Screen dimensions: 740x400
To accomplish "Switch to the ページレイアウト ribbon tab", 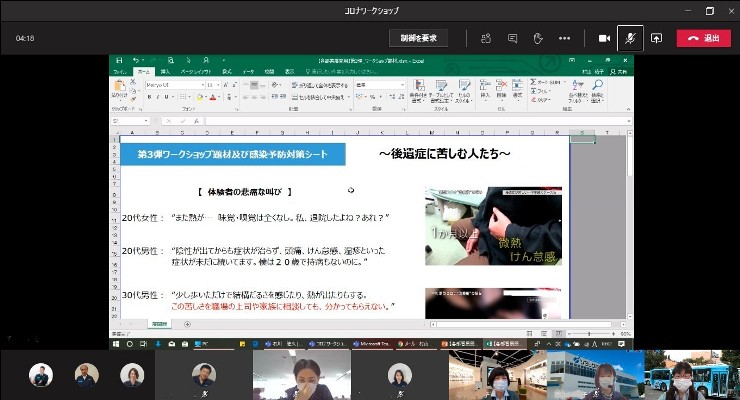I will pos(196,72).
